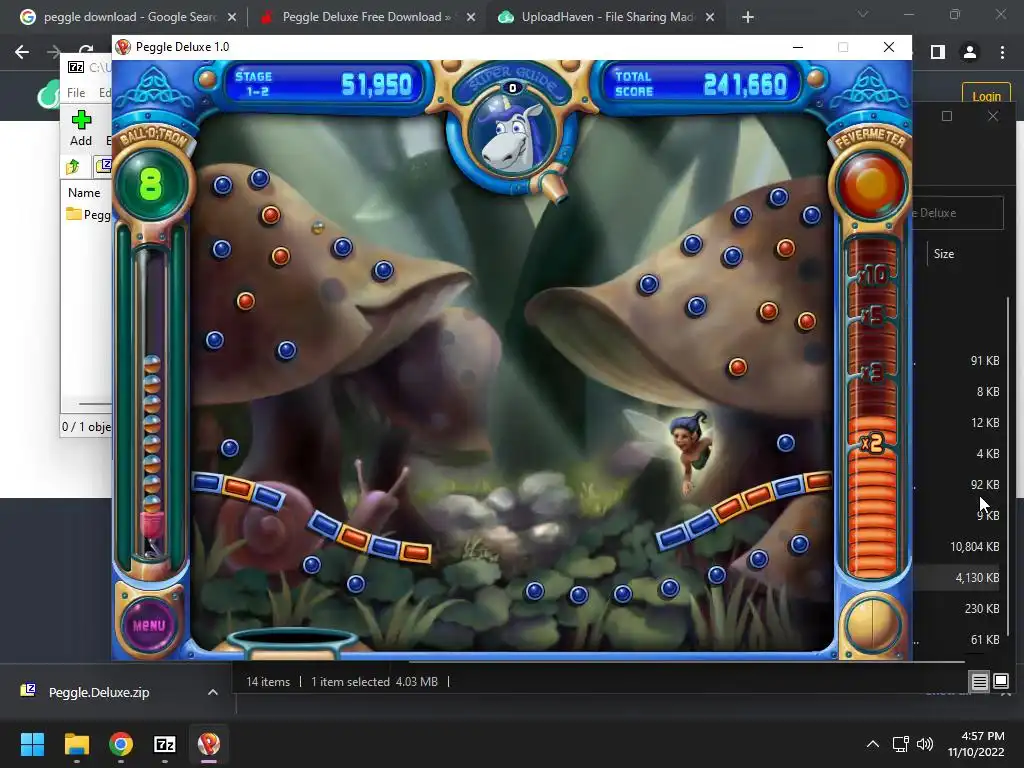Open File Explorer from the taskbar

[76, 744]
